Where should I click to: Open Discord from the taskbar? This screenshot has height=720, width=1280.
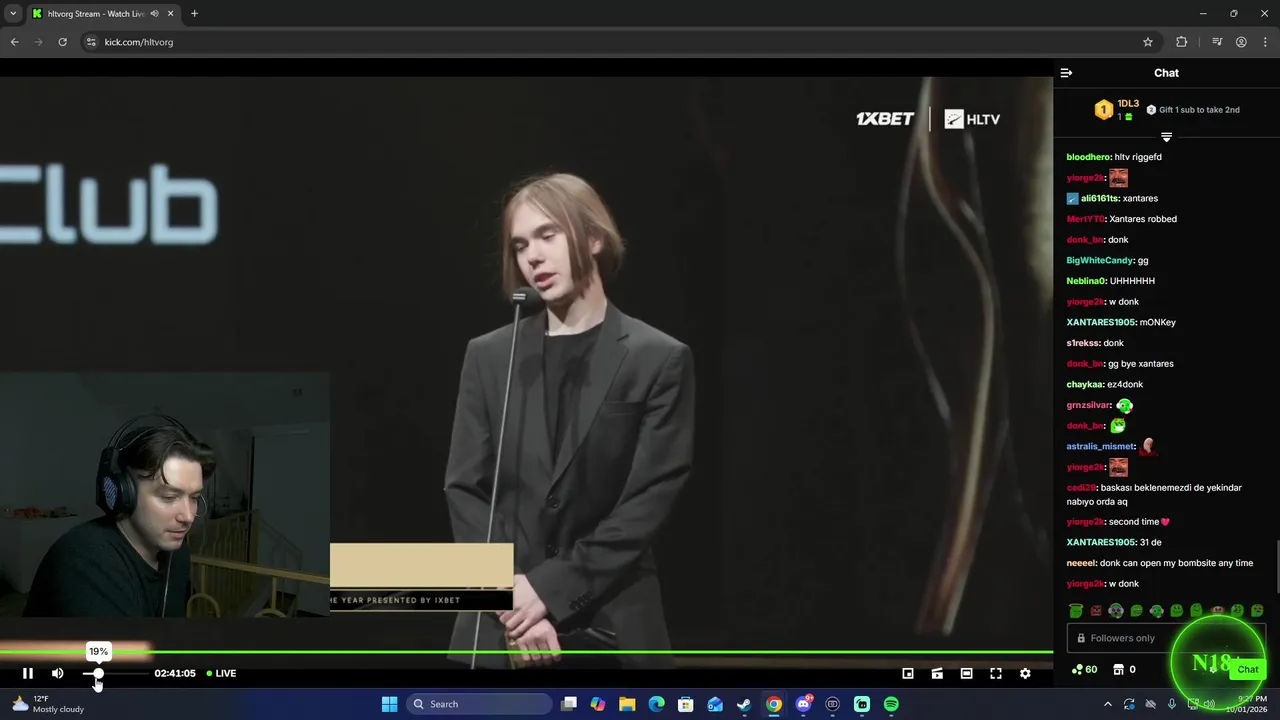coord(803,704)
